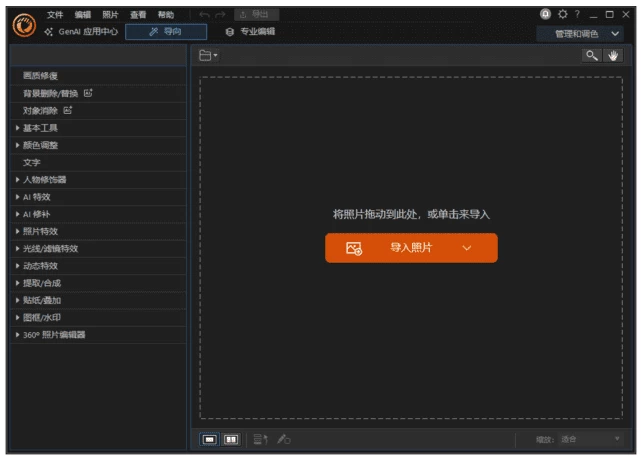Screen dimensions: 642x460
Task: Select the hand pan tool
Action: (x=613, y=56)
